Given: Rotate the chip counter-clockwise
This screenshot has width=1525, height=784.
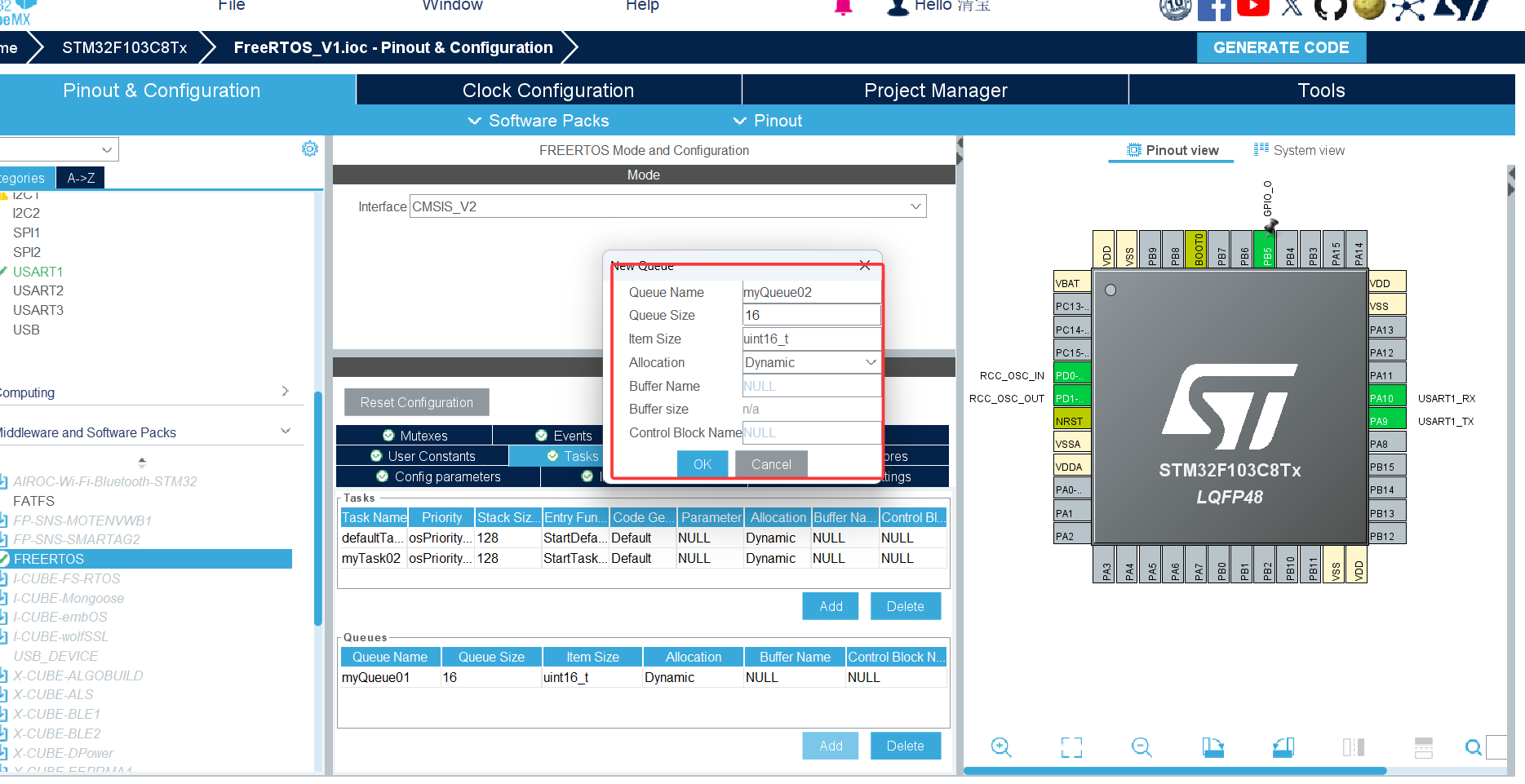Looking at the screenshot, I should [1283, 746].
